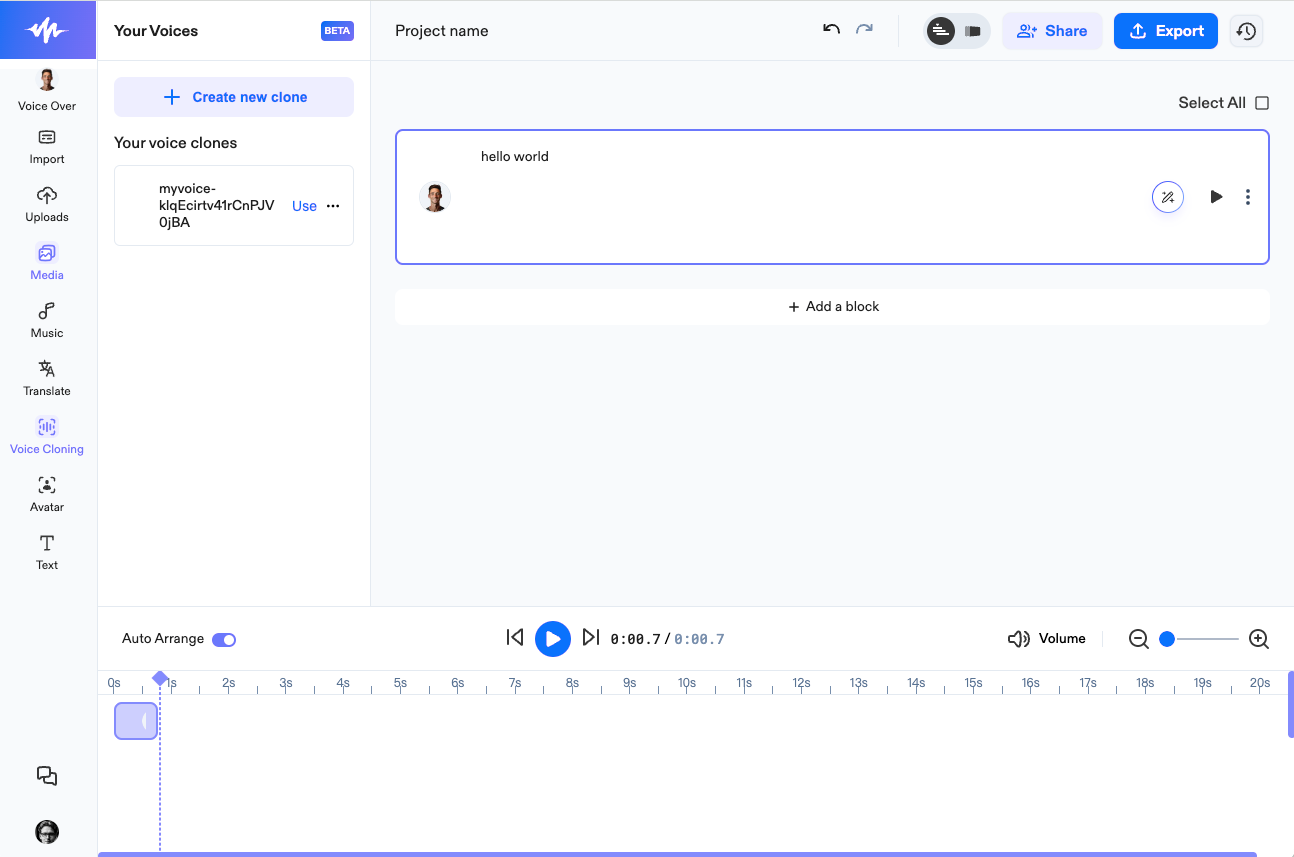Viewport: 1294px width, 857px height.
Task: Switch to the Media tab
Action: coord(47,262)
